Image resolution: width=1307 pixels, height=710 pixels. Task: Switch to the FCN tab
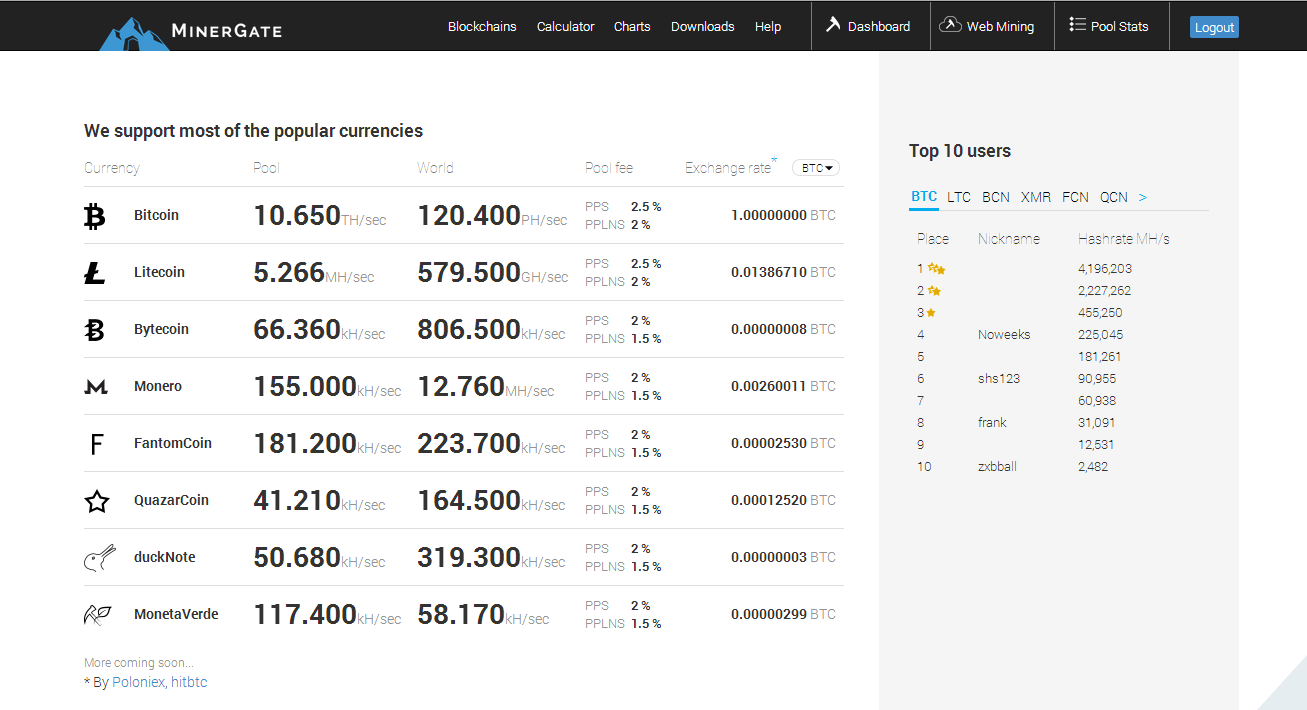coord(1075,197)
